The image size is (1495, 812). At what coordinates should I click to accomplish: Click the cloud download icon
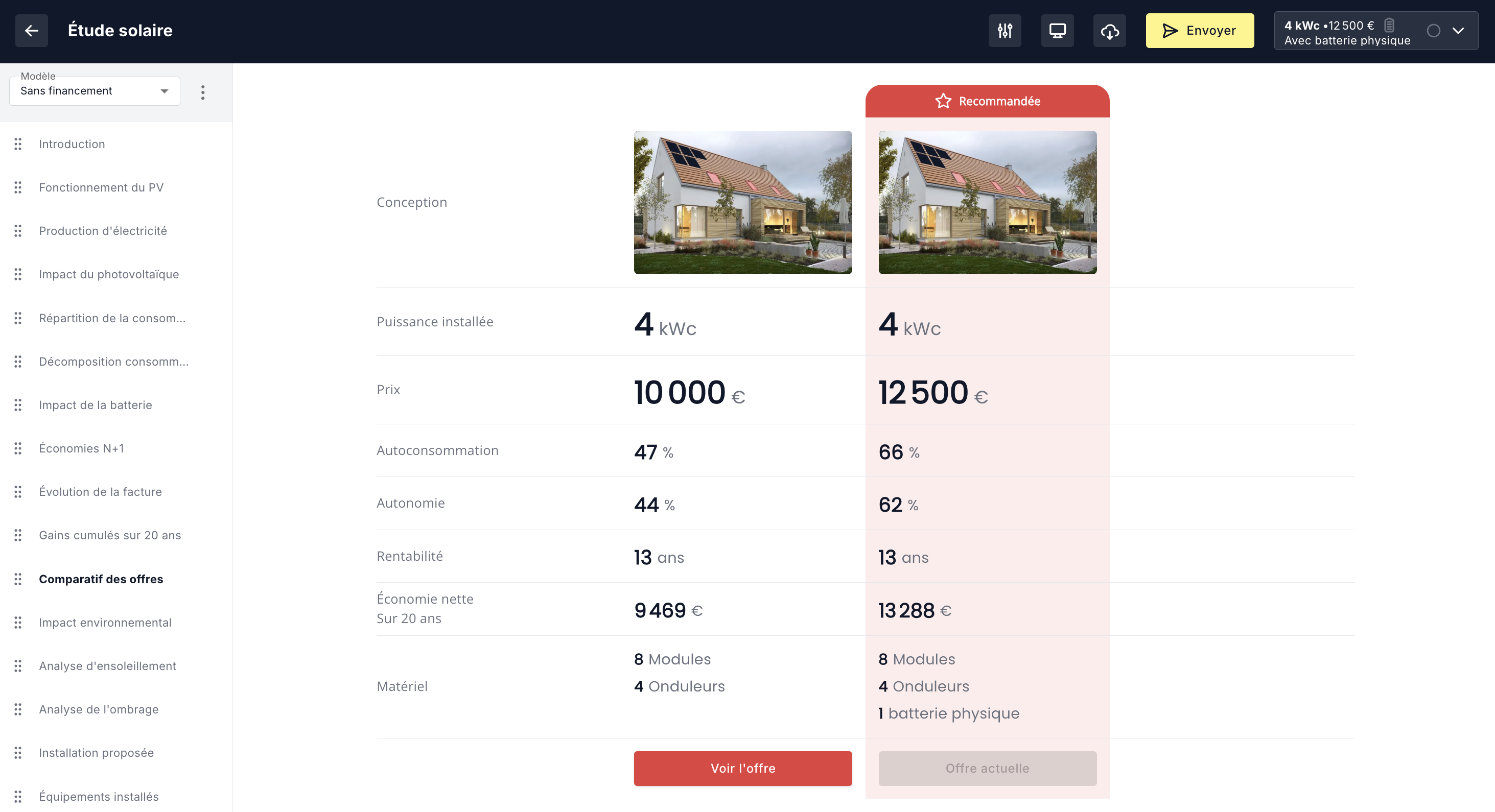[x=1109, y=31]
